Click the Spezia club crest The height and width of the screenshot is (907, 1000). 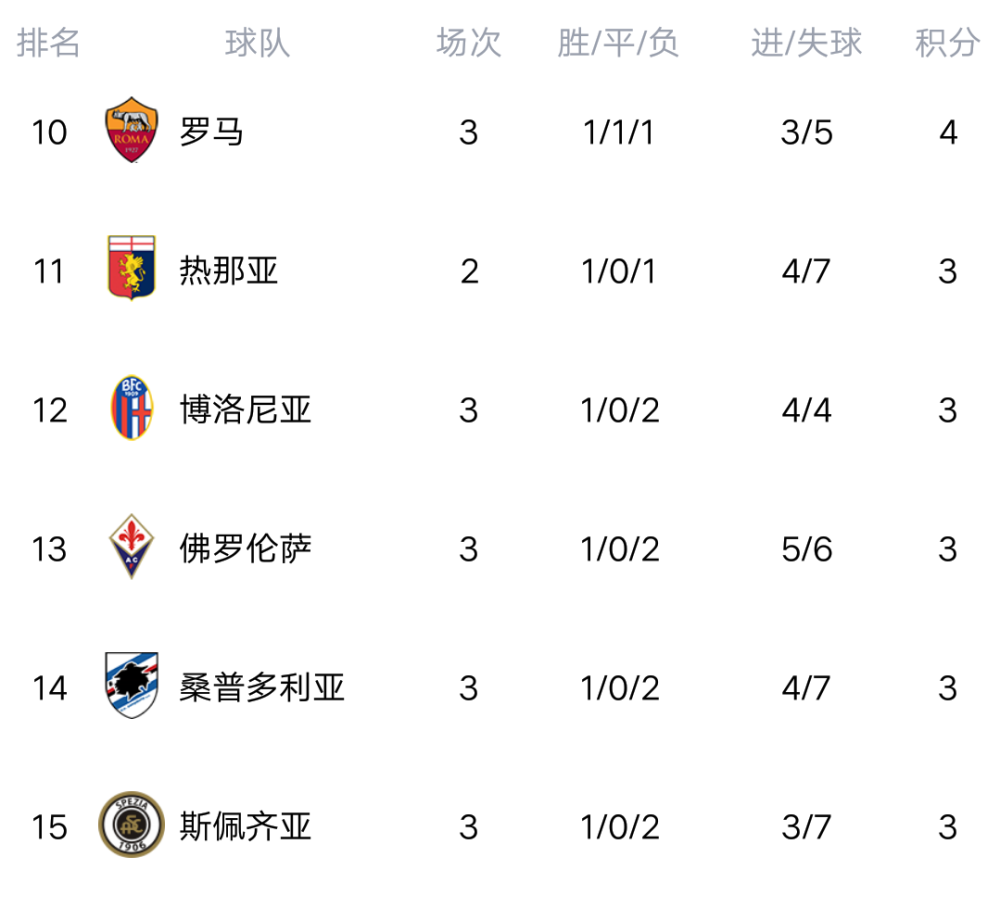click(132, 826)
